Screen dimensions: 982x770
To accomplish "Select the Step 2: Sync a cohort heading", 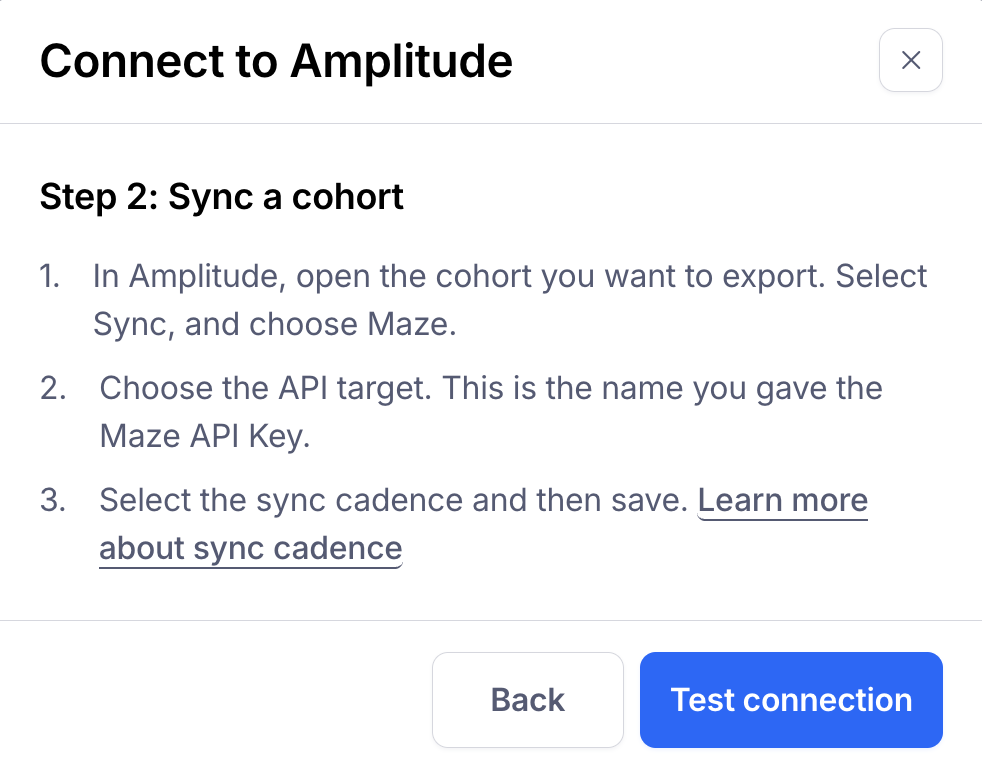I will tap(222, 197).
